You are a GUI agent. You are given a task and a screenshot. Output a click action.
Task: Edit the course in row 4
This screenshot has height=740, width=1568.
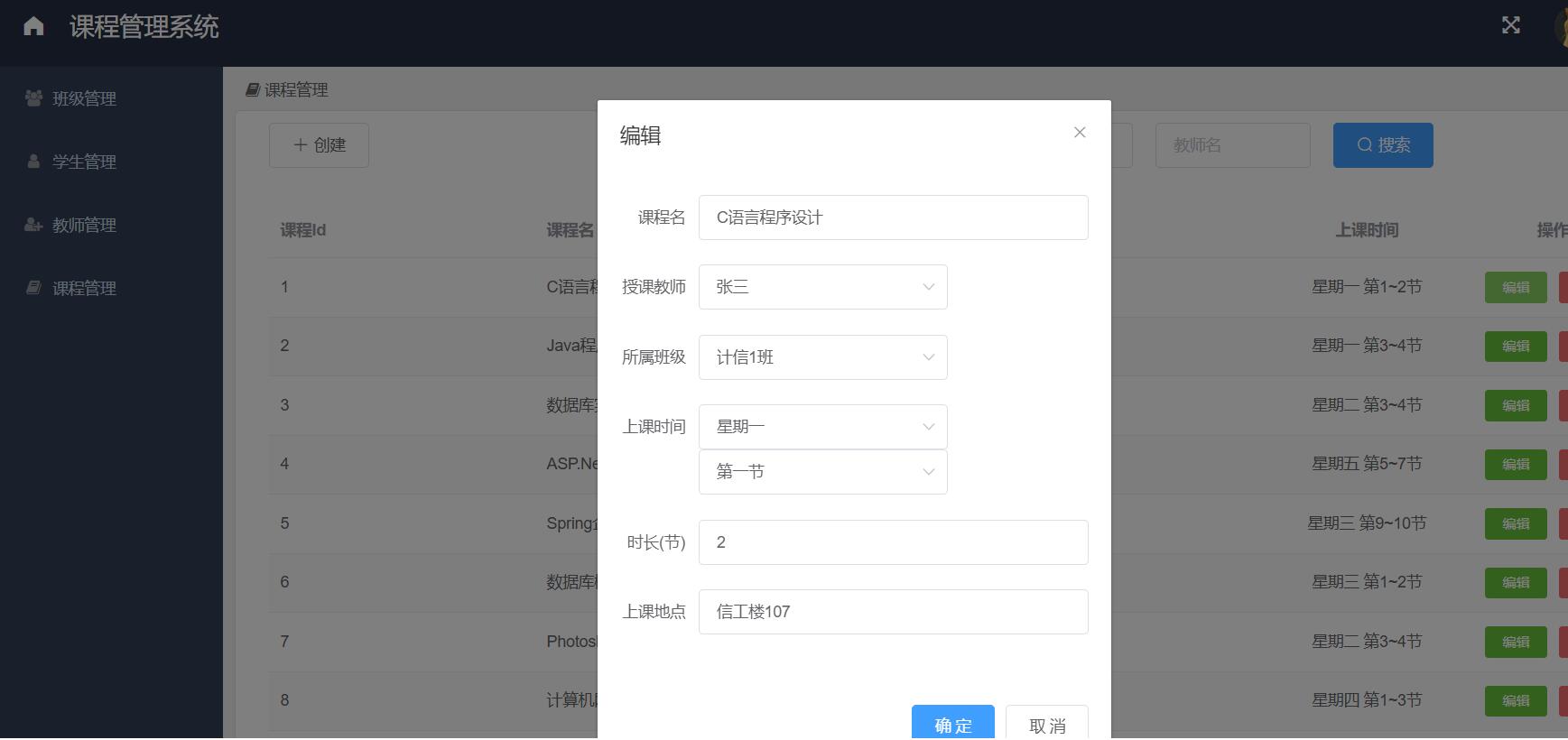(x=1515, y=465)
